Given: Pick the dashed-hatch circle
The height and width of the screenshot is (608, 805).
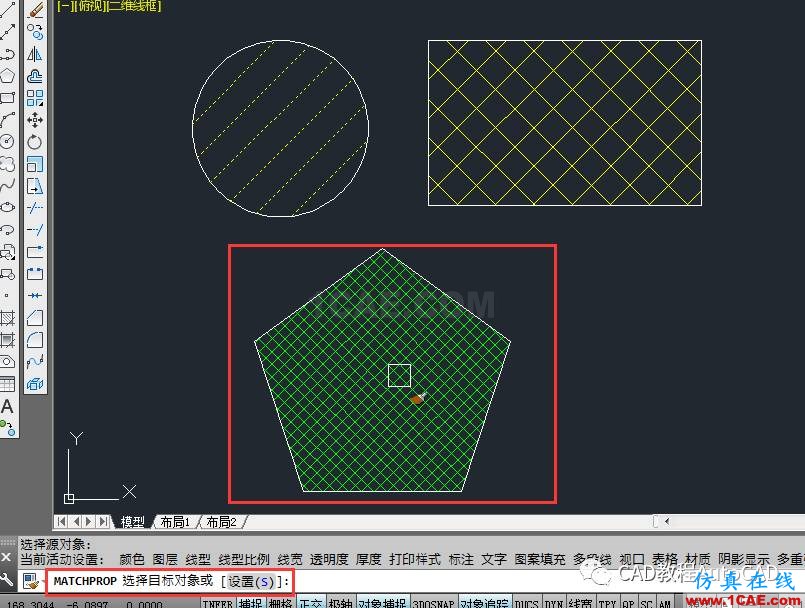Looking at the screenshot, I should click(280, 128).
